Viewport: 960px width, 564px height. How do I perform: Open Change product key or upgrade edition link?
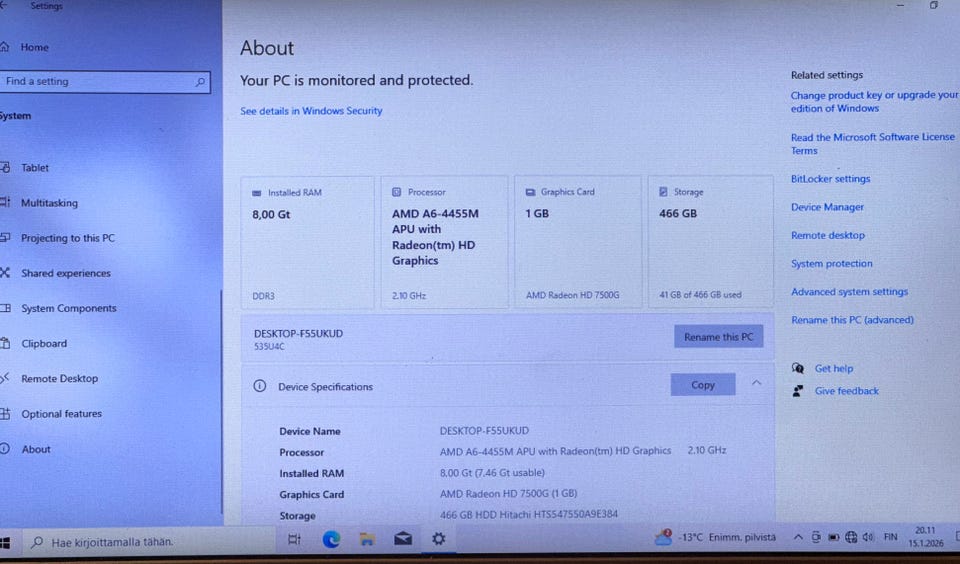tap(874, 102)
